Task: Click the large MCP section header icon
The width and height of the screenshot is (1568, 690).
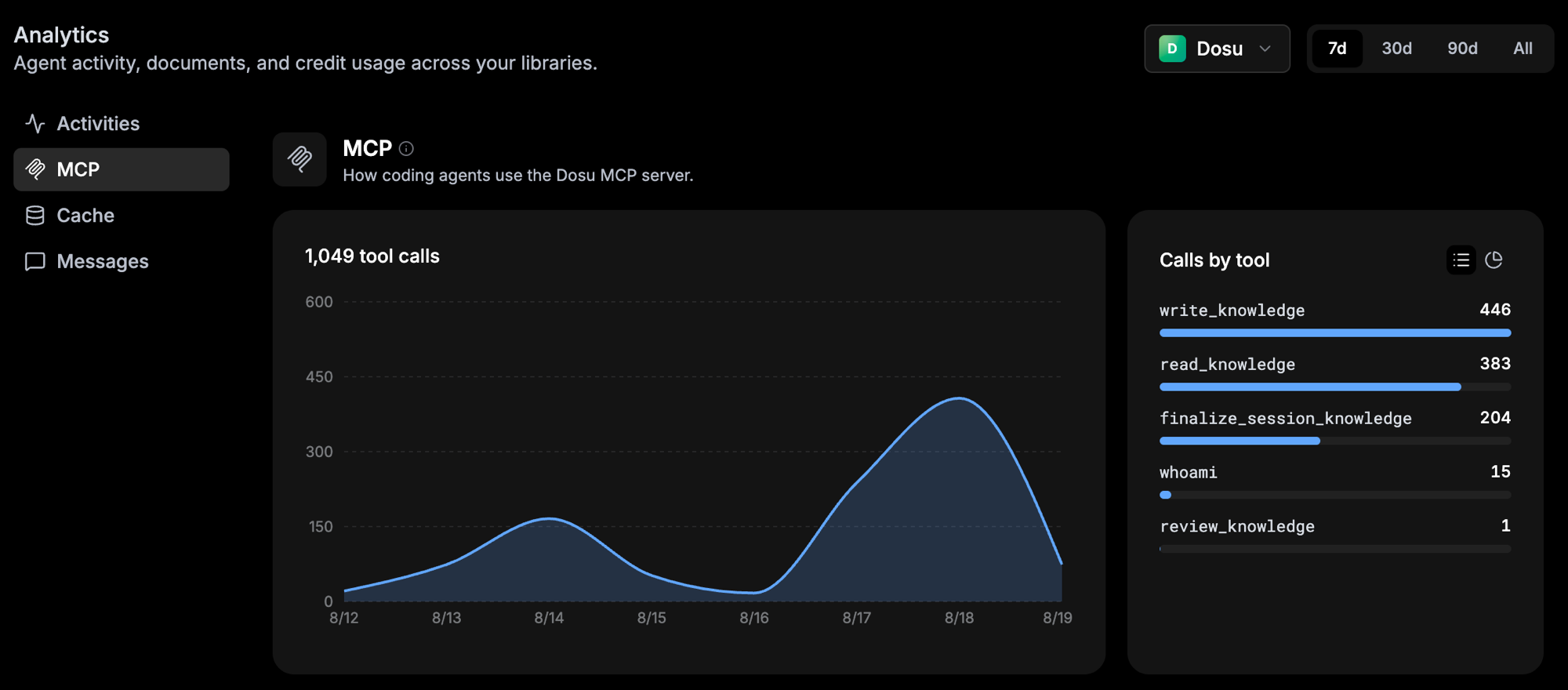Action: pos(299,159)
